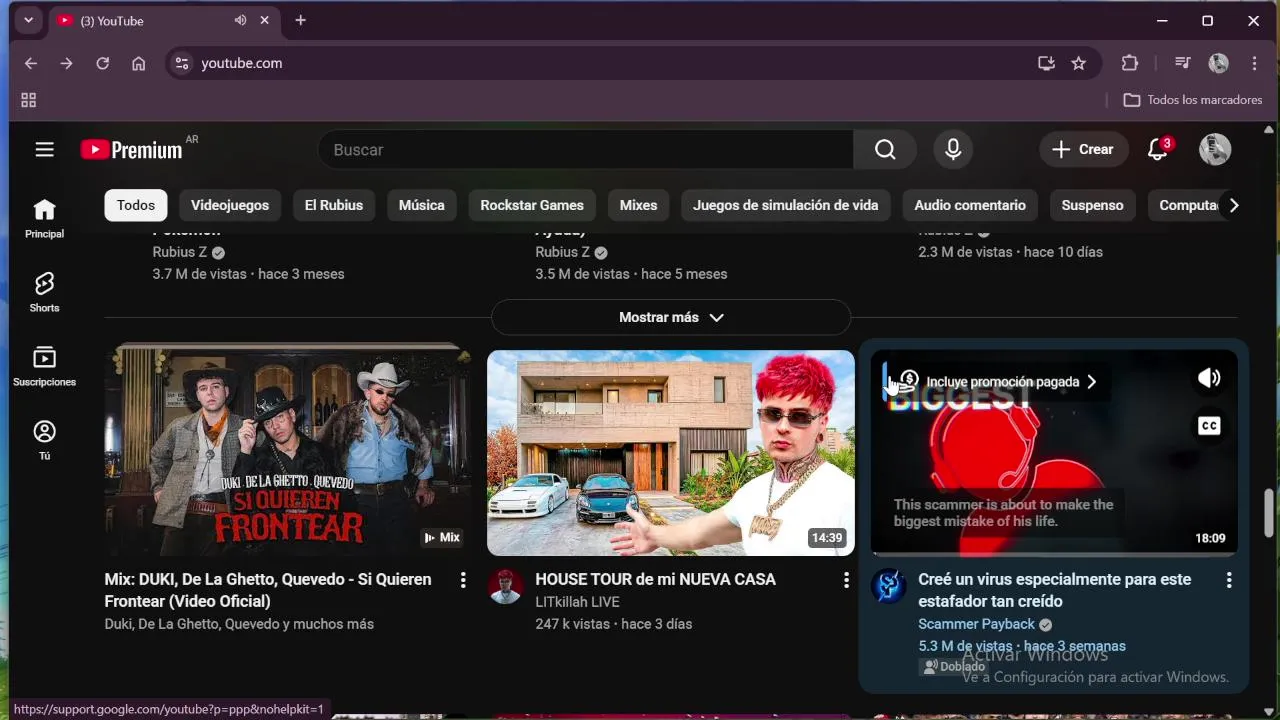Toggle closed captions on the preview
Image resolution: width=1280 pixels, height=720 pixels.
point(1209,426)
